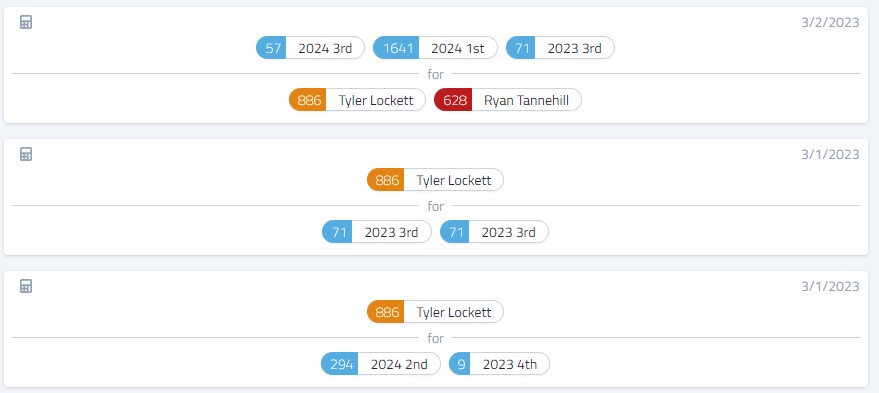This screenshot has height=393, width=879.
Task: Click the date on the two 2023 3rd picks trade
Action: point(830,154)
